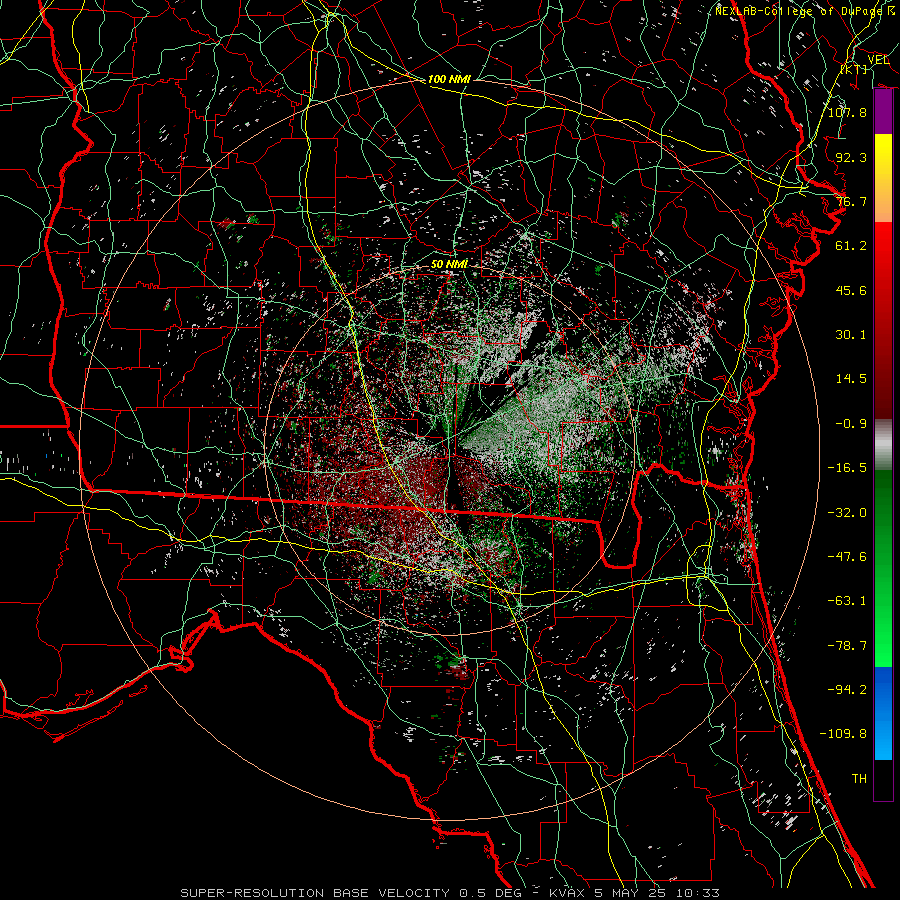Image resolution: width=900 pixels, height=900 pixels.
Task: Click the 45.6 velocity scale value
Action: point(851,290)
